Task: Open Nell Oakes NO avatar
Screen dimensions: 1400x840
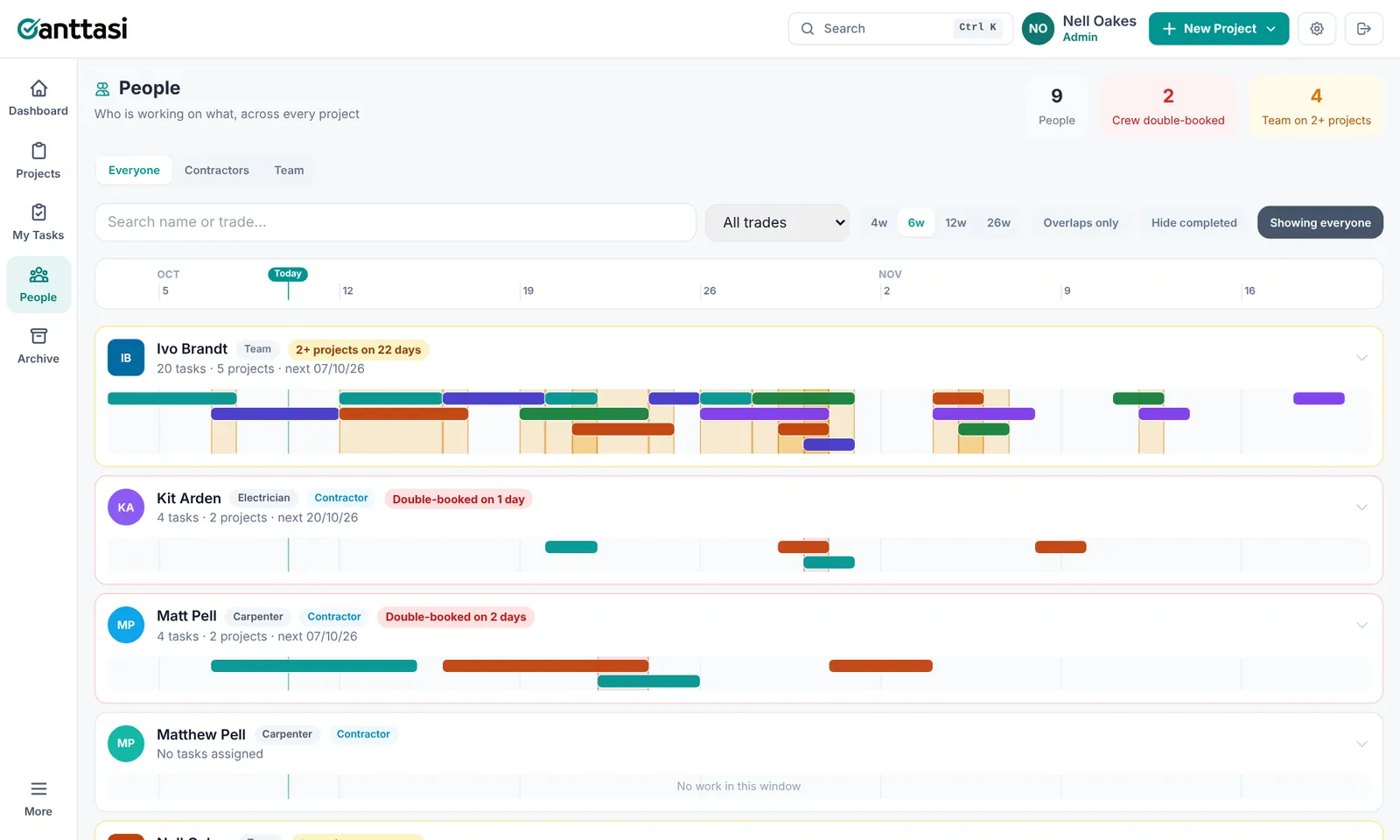Action: 1039,29
